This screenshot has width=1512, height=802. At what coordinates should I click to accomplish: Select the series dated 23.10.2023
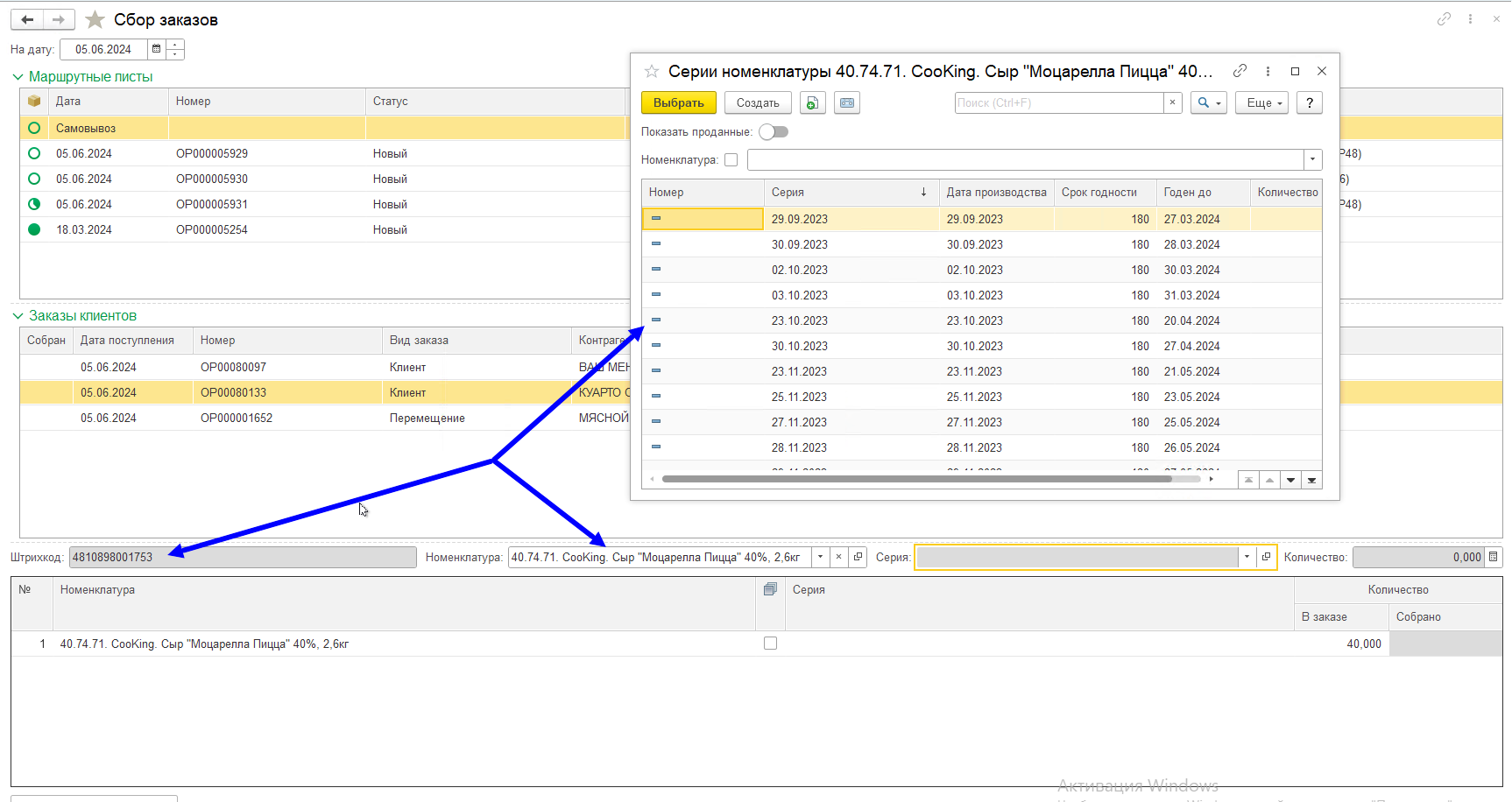click(x=982, y=320)
